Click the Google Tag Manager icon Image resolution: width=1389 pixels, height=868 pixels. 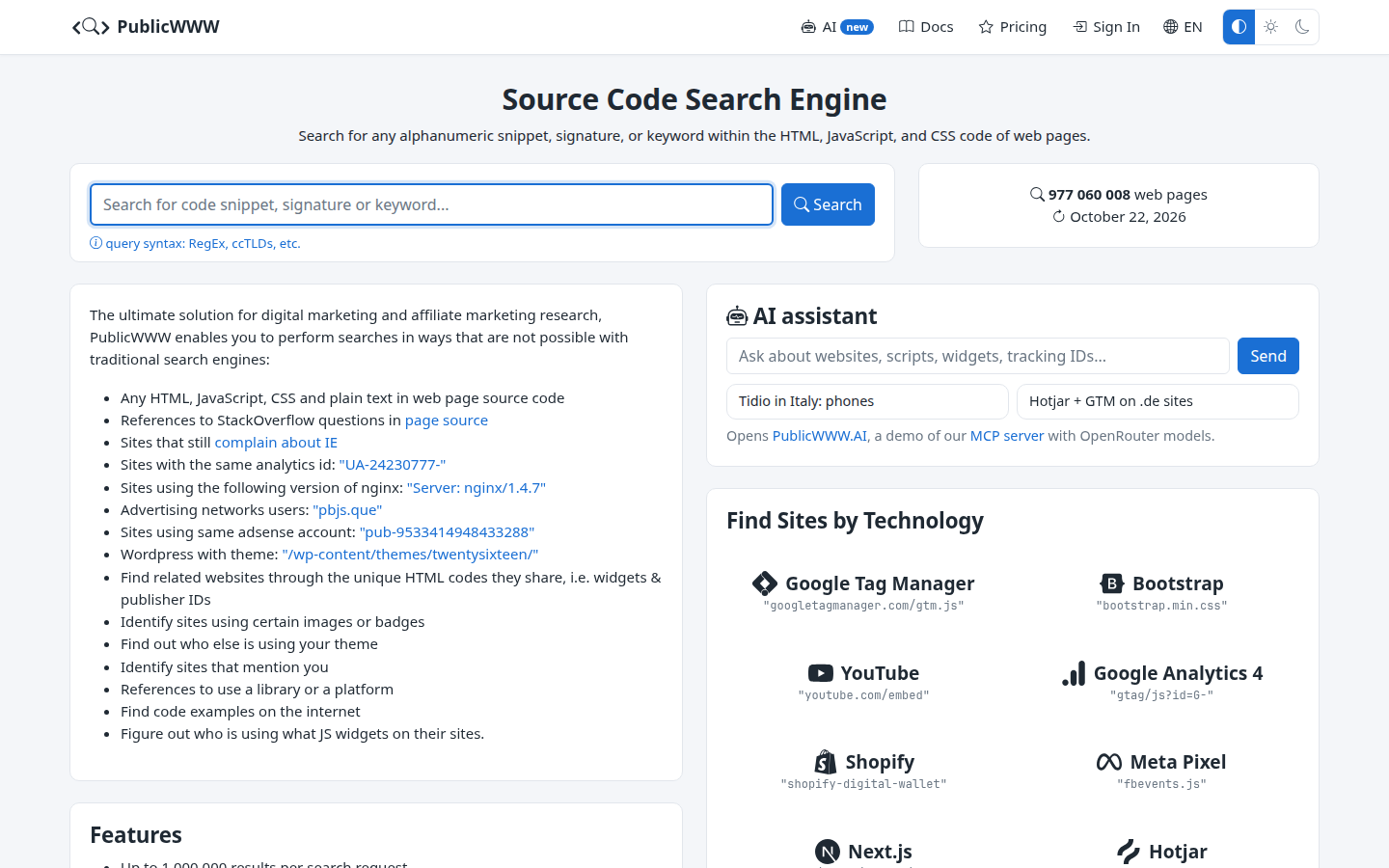(x=765, y=583)
